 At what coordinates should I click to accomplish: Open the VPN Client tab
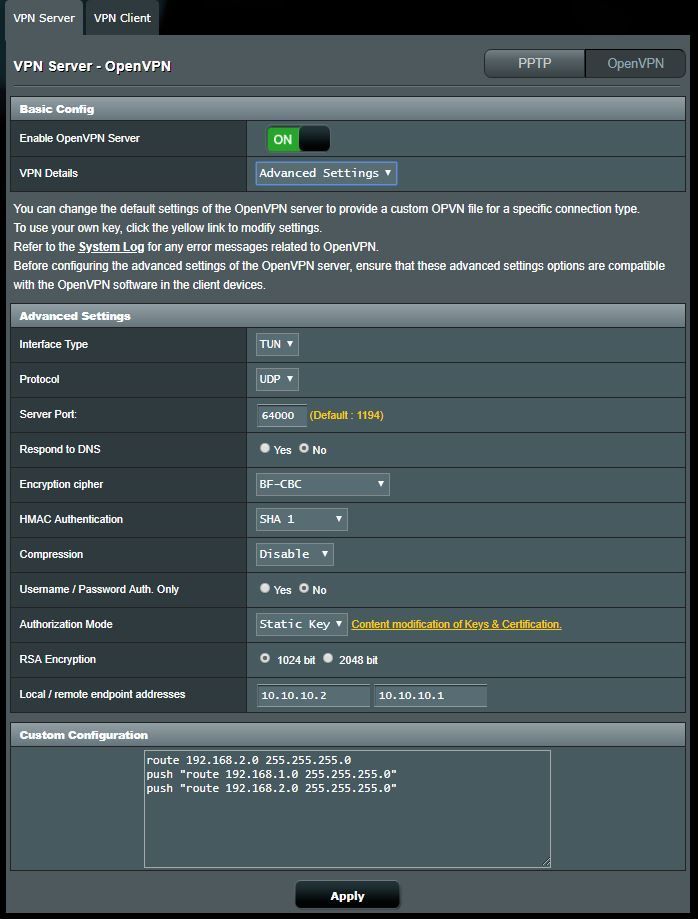click(122, 18)
